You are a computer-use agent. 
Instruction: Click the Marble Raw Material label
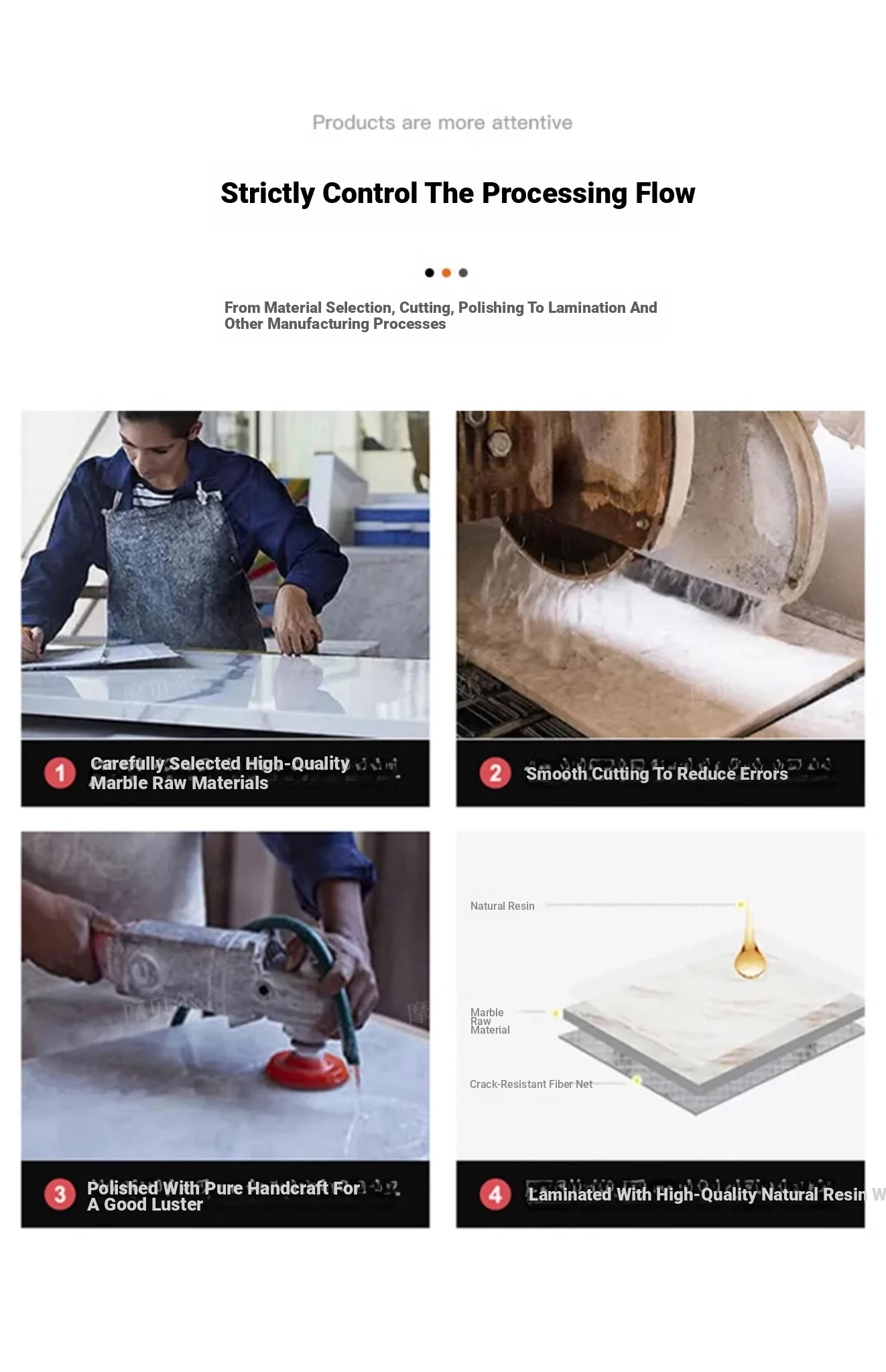coord(490,1021)
